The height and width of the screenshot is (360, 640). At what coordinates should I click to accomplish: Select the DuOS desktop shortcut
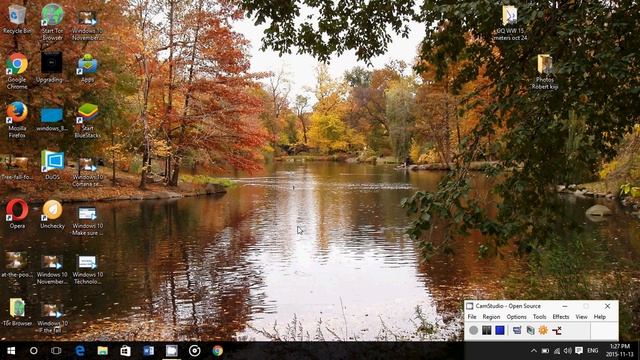(x=52, y=165)
